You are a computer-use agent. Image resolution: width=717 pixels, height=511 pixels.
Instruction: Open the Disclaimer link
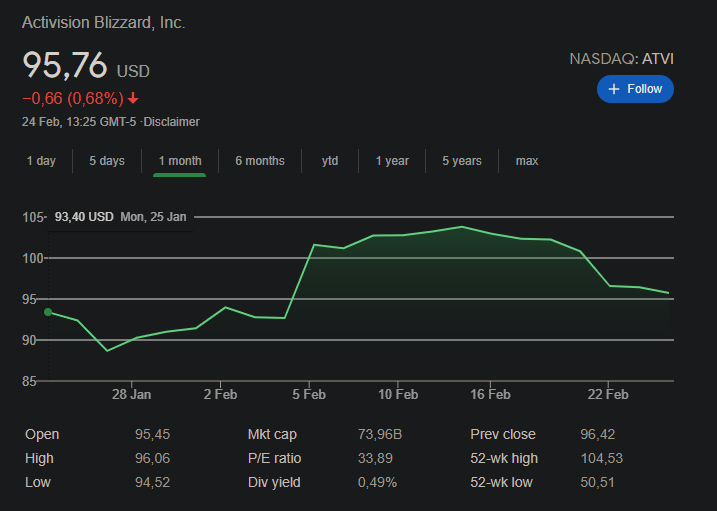pyautogui.click(x=171, y=122)
